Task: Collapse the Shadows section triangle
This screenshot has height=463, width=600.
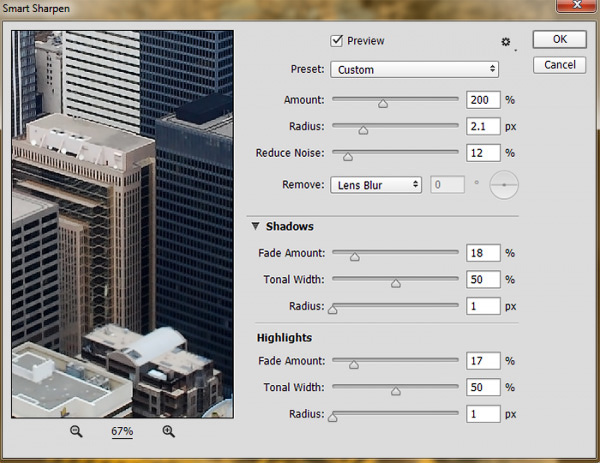Action: tap(255, 226)
